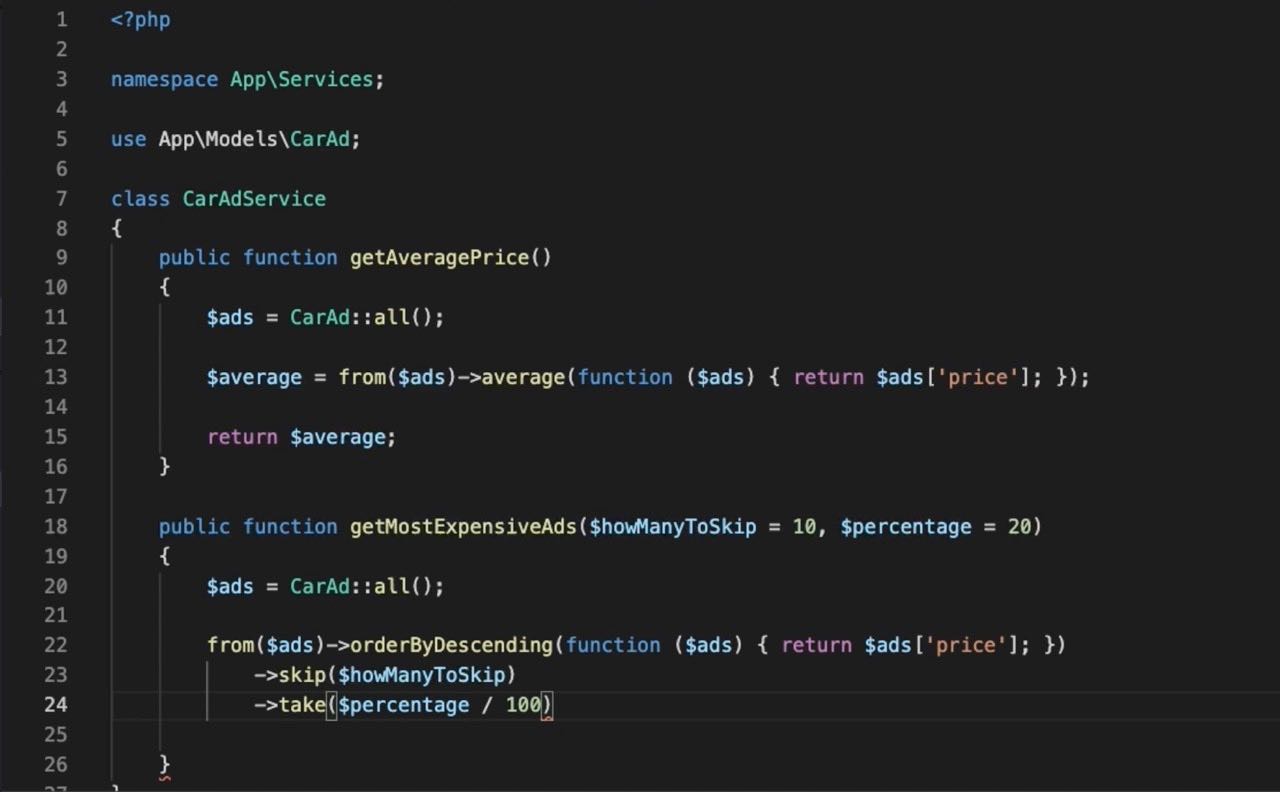The height and width of the screenshot is (792, 1280).
Task: Click the return $average statement on line 15
Action: point(300,437)
